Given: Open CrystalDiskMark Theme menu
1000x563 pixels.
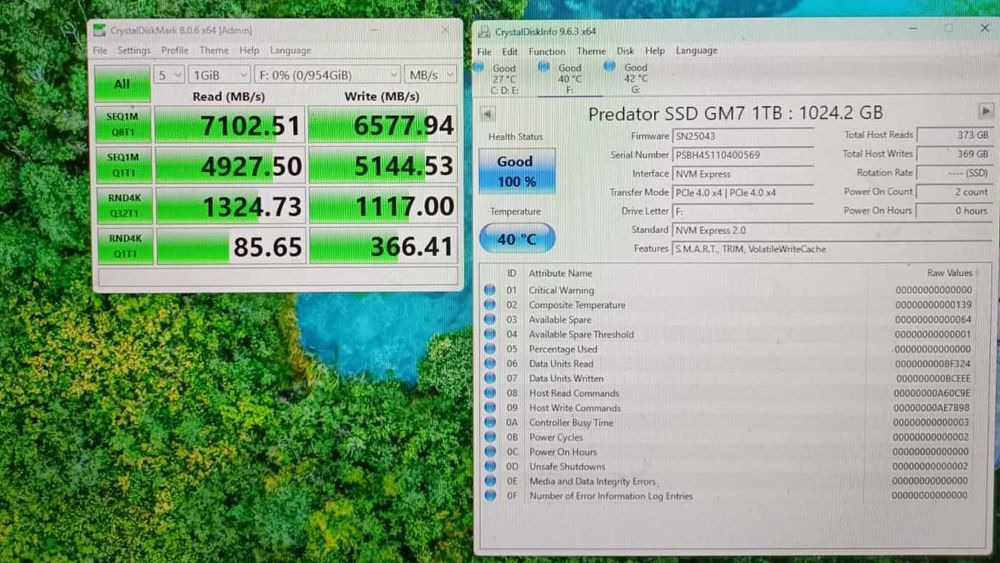Looking at the screenshot, I should pos(214,50).
